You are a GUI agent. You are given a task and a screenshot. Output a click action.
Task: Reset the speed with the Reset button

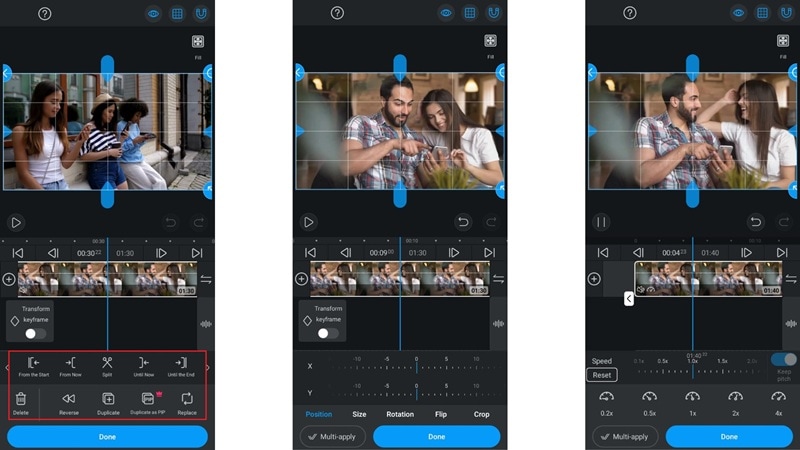click(602, 375)
